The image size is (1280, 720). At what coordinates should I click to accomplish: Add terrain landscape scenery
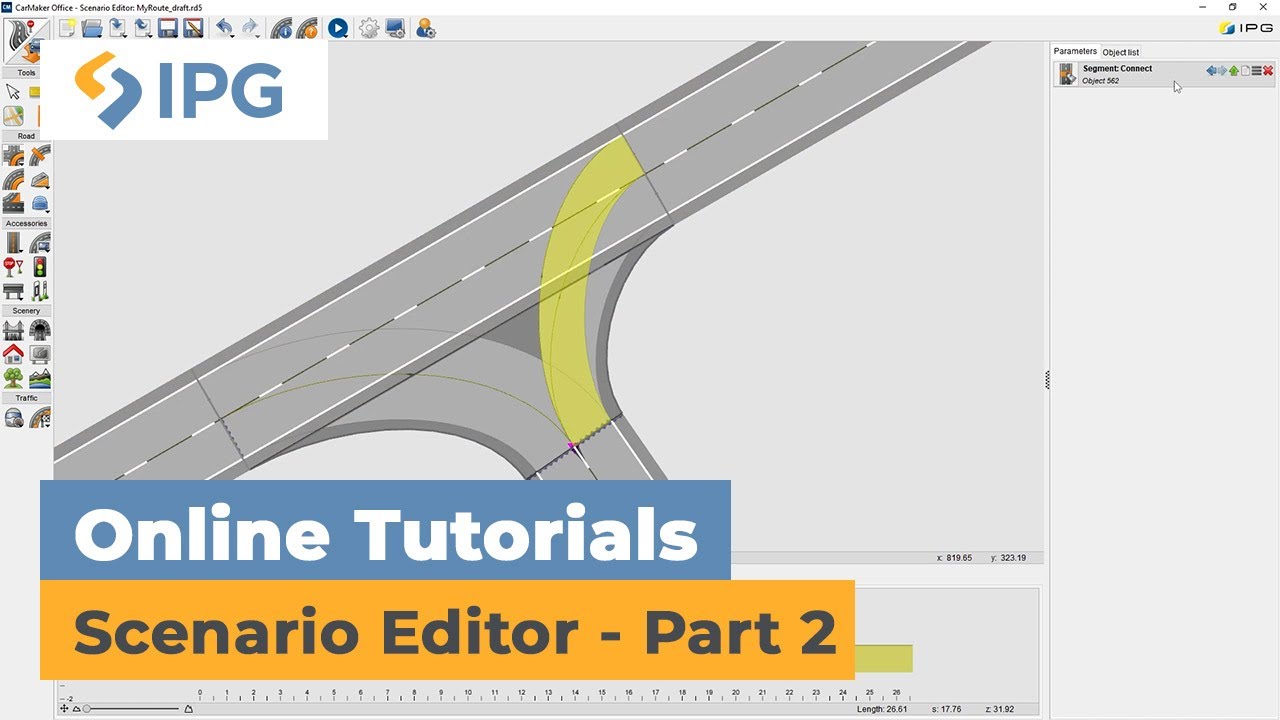[40, 378]
